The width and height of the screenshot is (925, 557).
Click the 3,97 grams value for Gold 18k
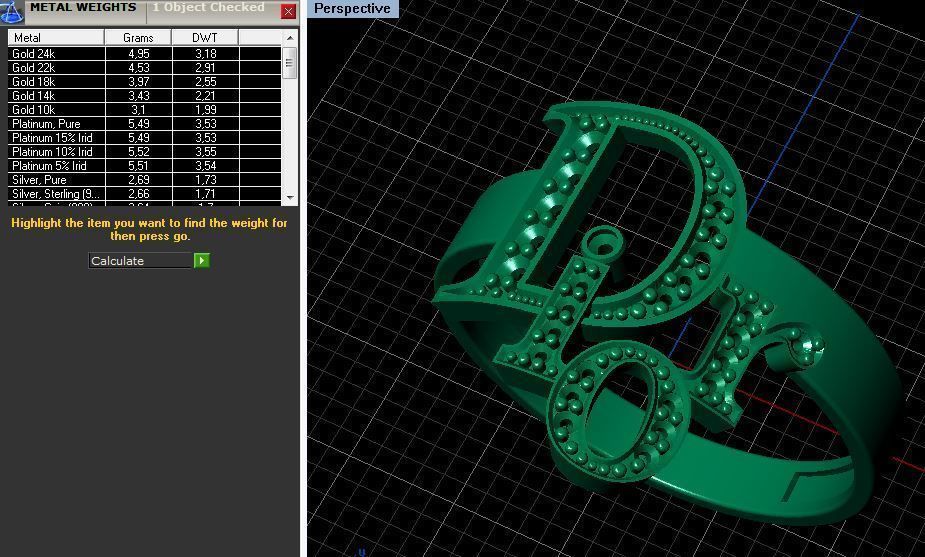(x=139, y=81)
